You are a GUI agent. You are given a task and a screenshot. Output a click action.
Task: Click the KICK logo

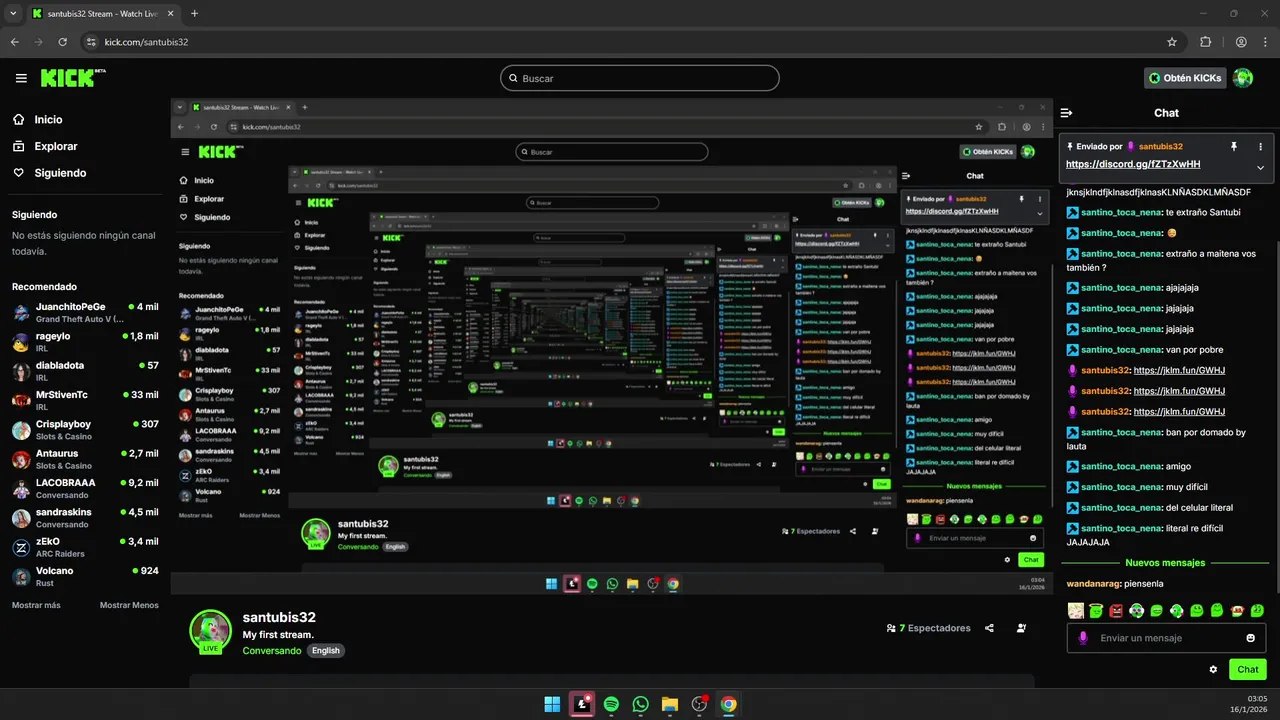[x=73, y=78]
